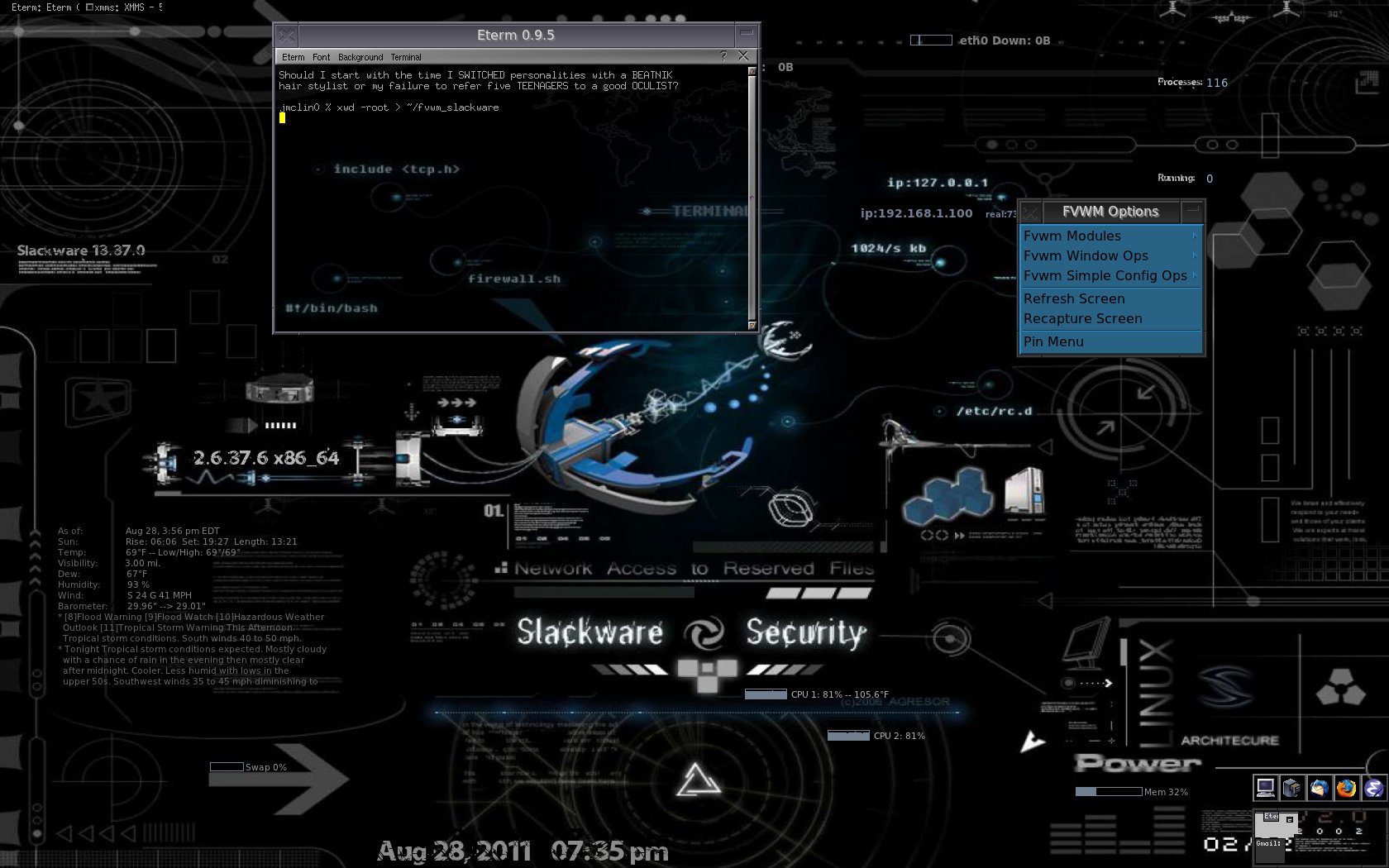Select Fvwm Modules menu entry
Screen dimensions: 1389x868
pos(1110,236)
